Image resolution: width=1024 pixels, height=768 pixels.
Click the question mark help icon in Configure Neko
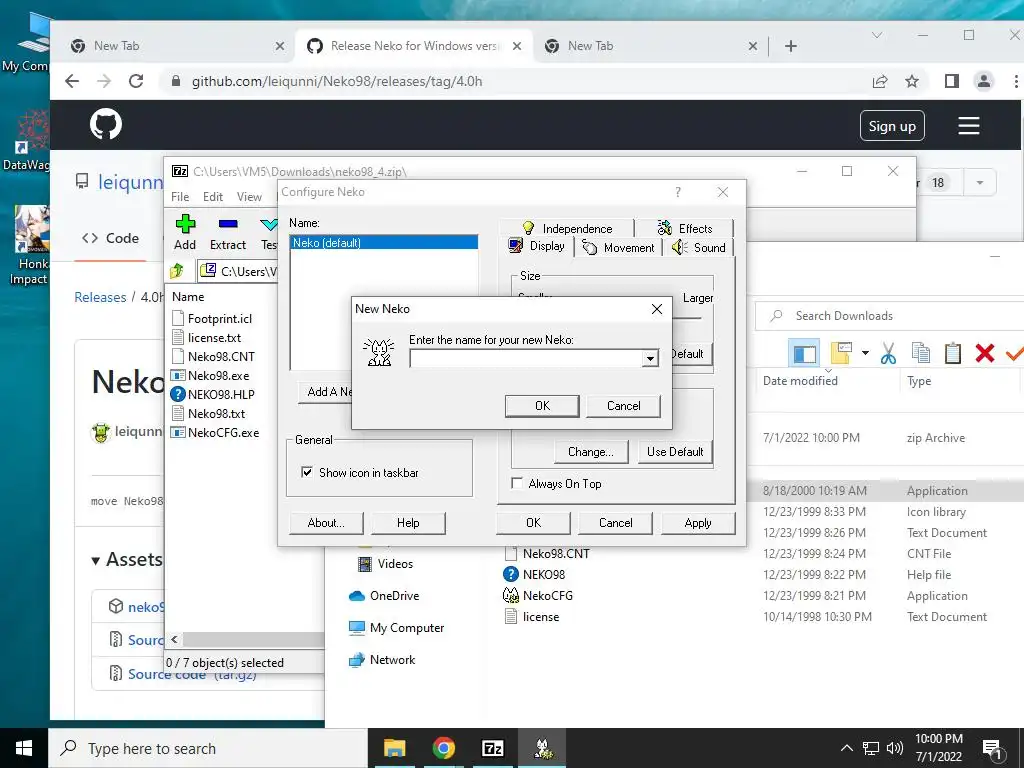pos(678,192)
